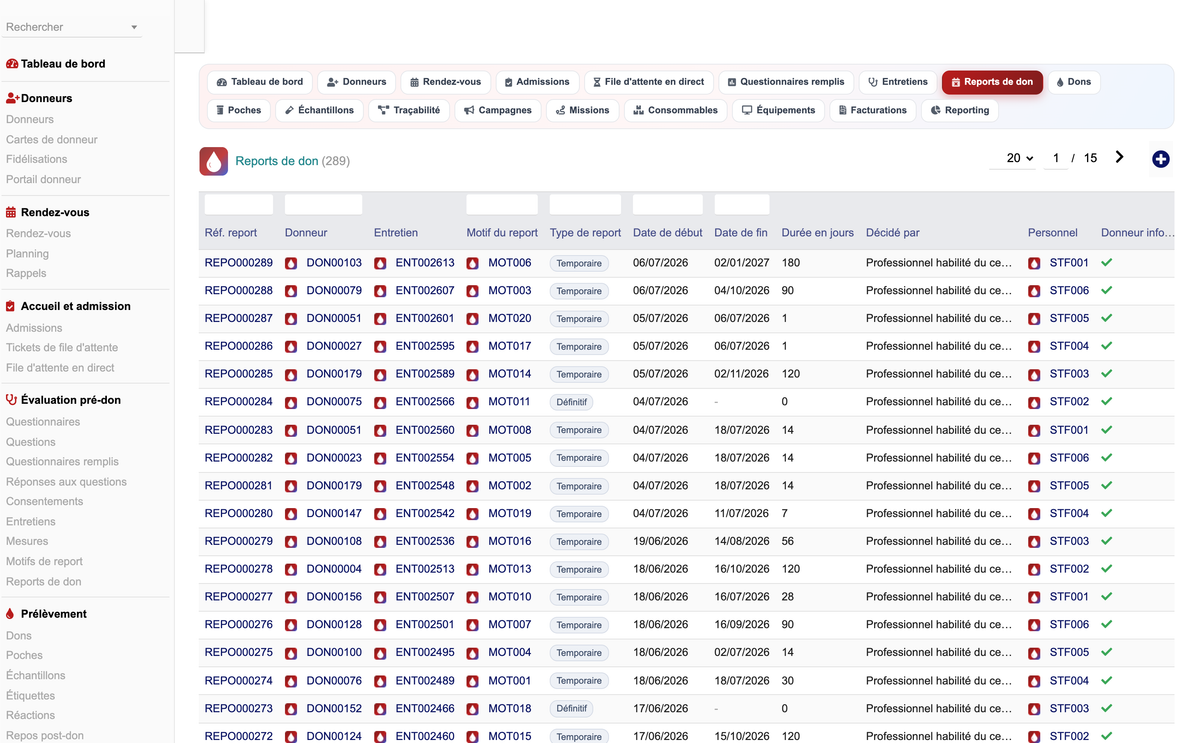Open page size dropdown showing 20
This screenshot has width=1200, height=743.
(x=1013, y=158)
